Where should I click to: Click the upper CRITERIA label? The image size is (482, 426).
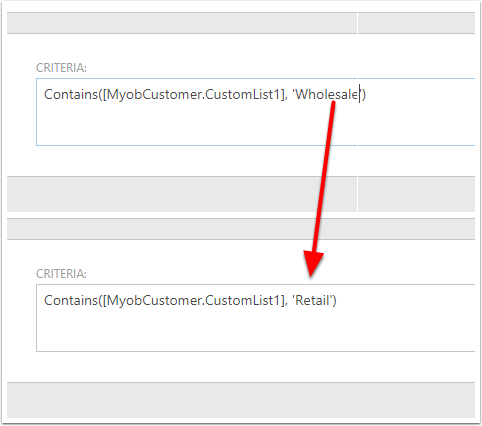[61, 68]
